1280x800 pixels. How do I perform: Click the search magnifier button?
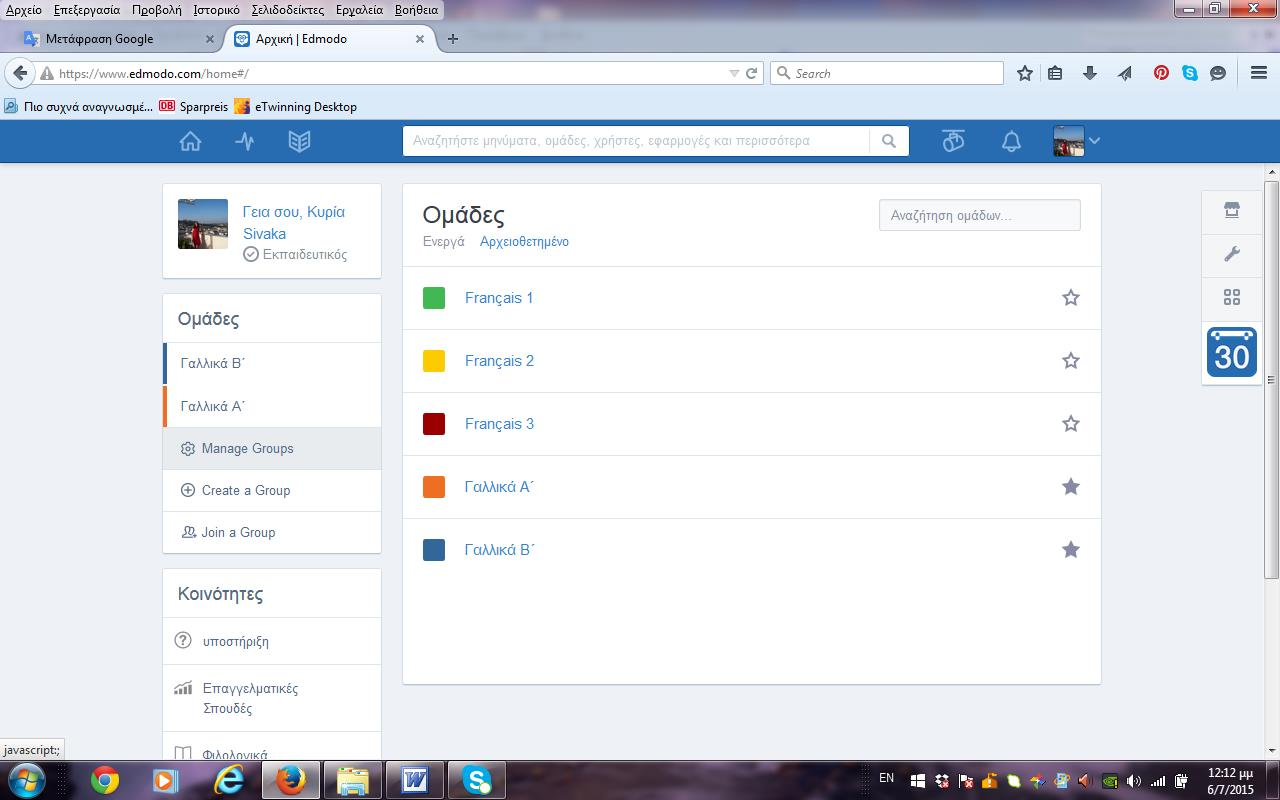click(889, 141)
